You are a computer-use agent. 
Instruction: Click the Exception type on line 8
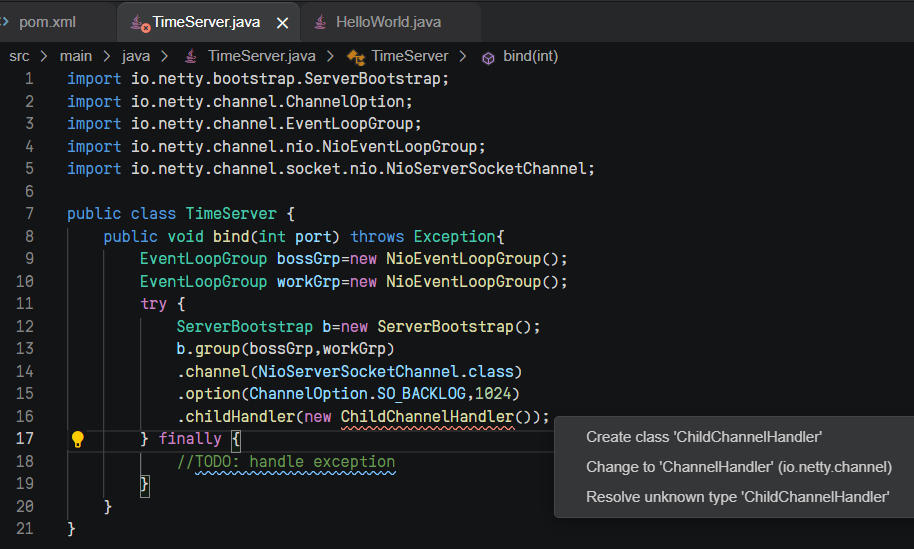pos(455,237)
